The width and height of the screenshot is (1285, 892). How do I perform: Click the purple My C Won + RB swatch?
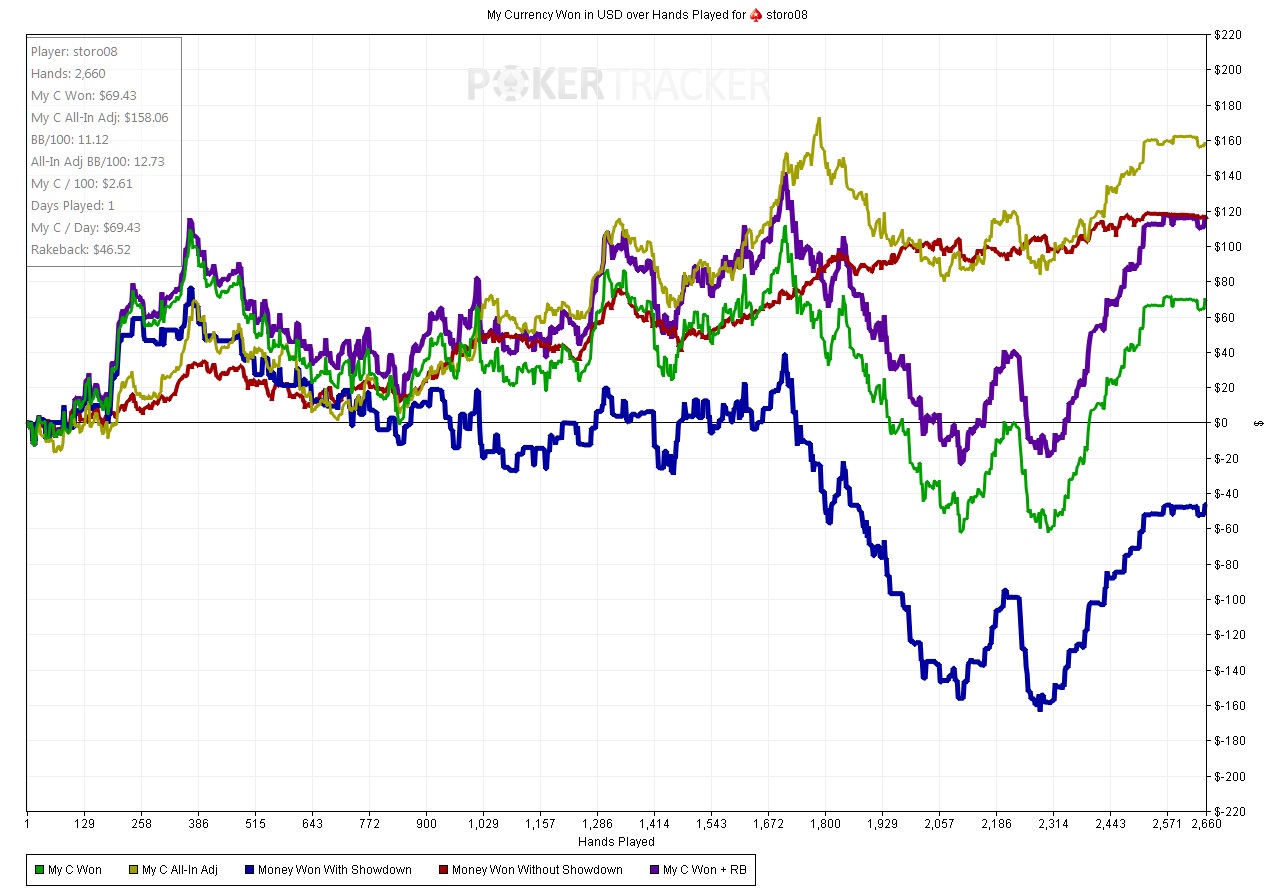point(654,870)
